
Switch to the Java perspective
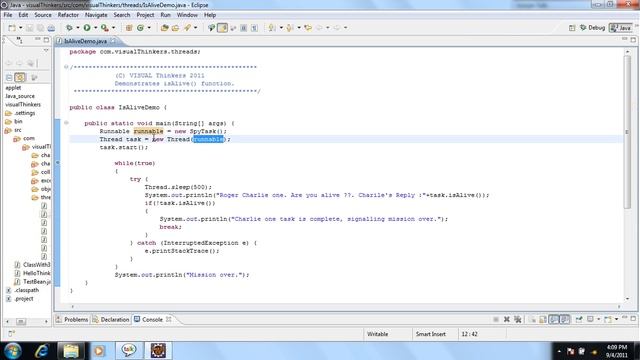(620, 28)
